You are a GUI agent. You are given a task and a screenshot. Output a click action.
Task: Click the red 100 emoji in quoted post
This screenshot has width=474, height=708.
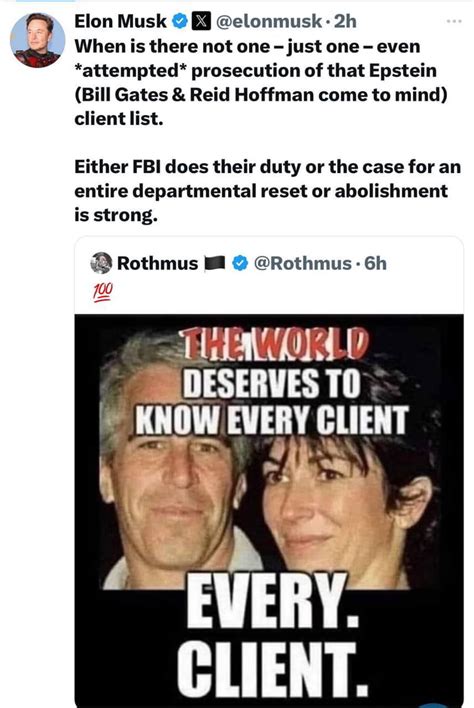(103, 292)
